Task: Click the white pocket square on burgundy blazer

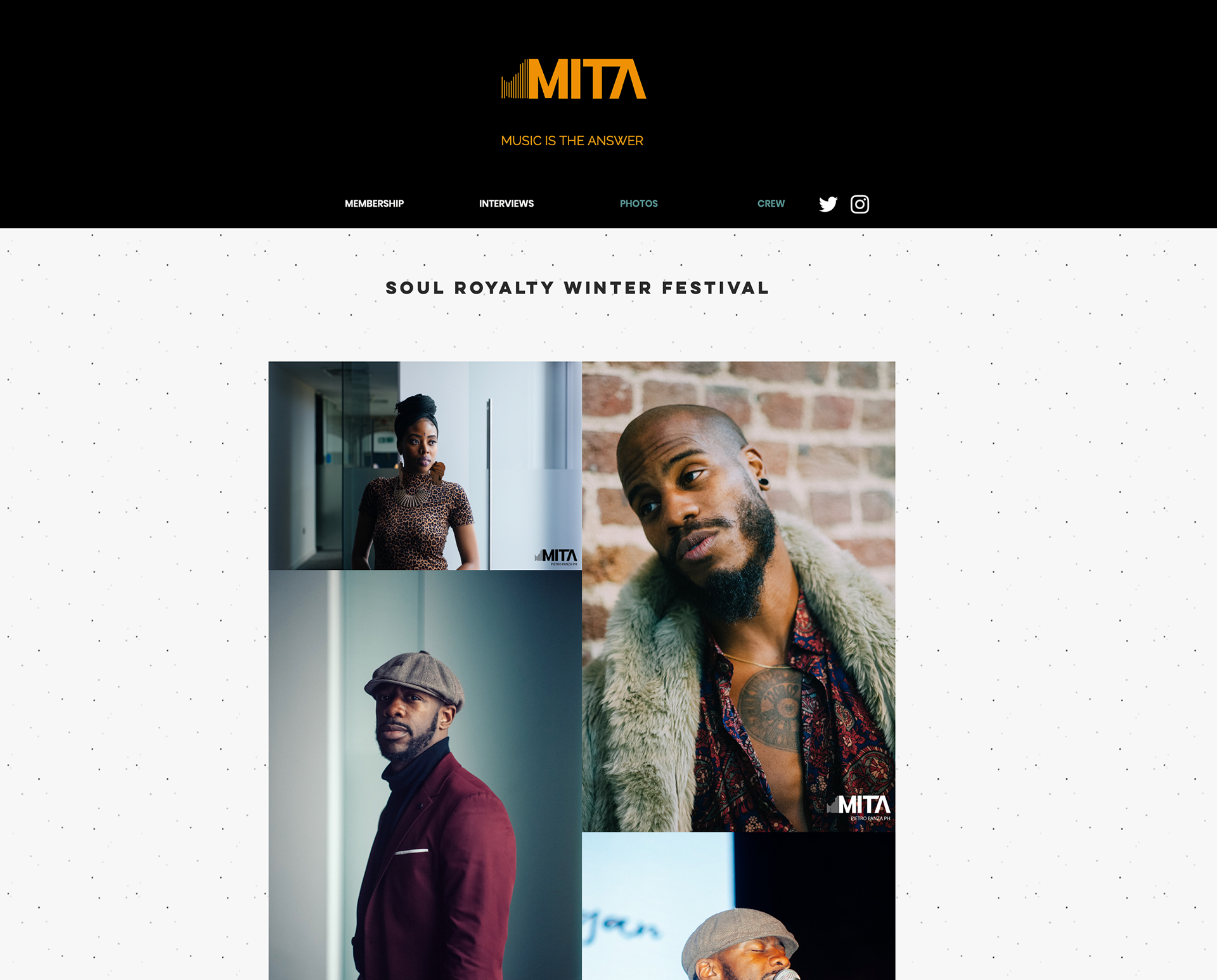Action: point(411,851)
